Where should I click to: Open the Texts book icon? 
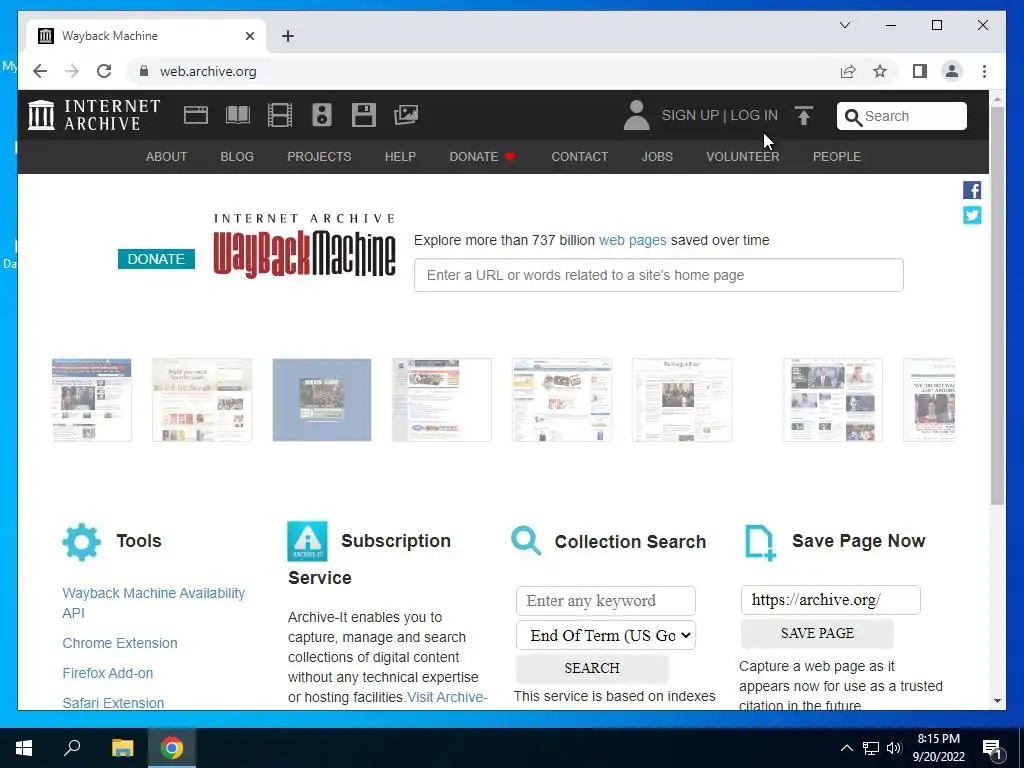click(x=238, y=115)
